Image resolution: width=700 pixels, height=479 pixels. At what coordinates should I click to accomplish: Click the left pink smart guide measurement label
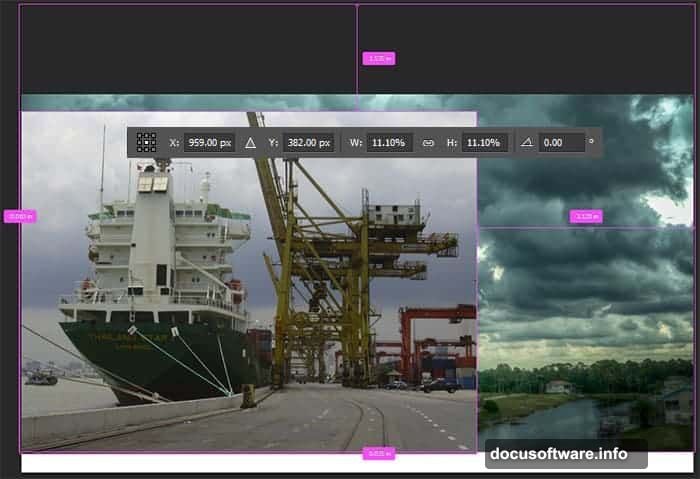click(x=19, y=216)
